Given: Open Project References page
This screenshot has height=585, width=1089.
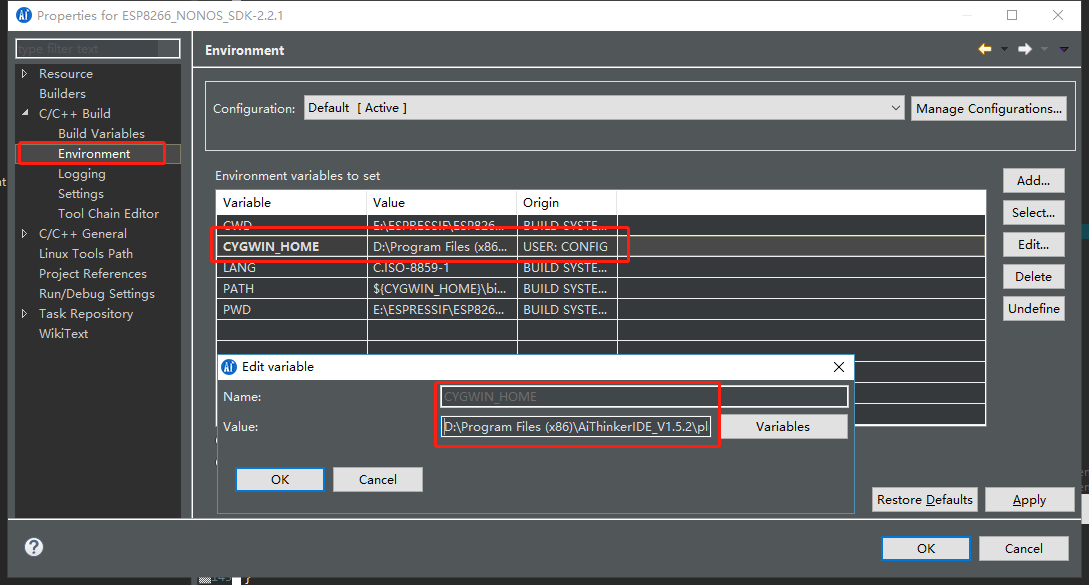Looking at the screenshot, I should coord(92,274).
